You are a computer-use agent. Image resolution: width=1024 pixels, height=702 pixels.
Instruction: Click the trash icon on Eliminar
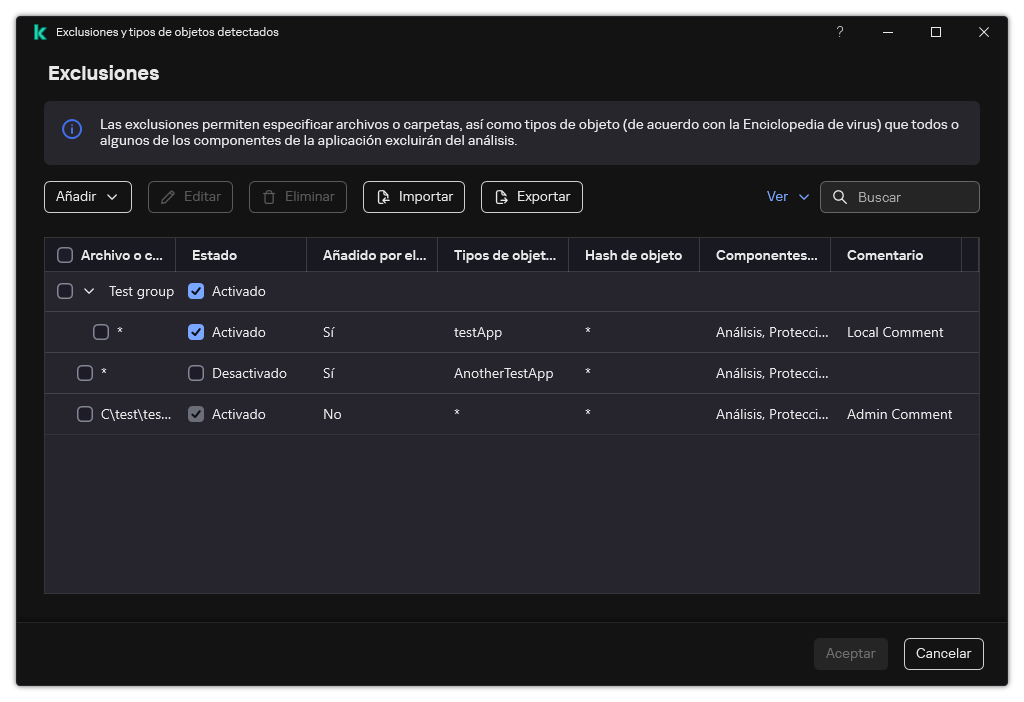269,197
